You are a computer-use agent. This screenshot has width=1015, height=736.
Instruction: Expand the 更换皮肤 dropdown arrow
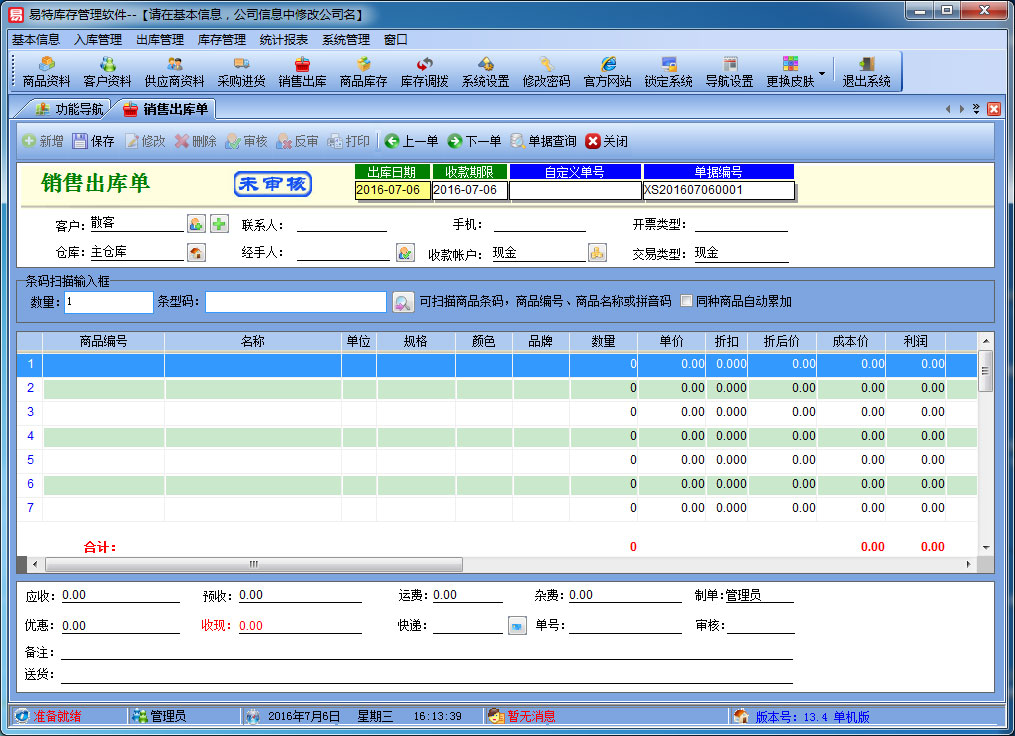822,73
